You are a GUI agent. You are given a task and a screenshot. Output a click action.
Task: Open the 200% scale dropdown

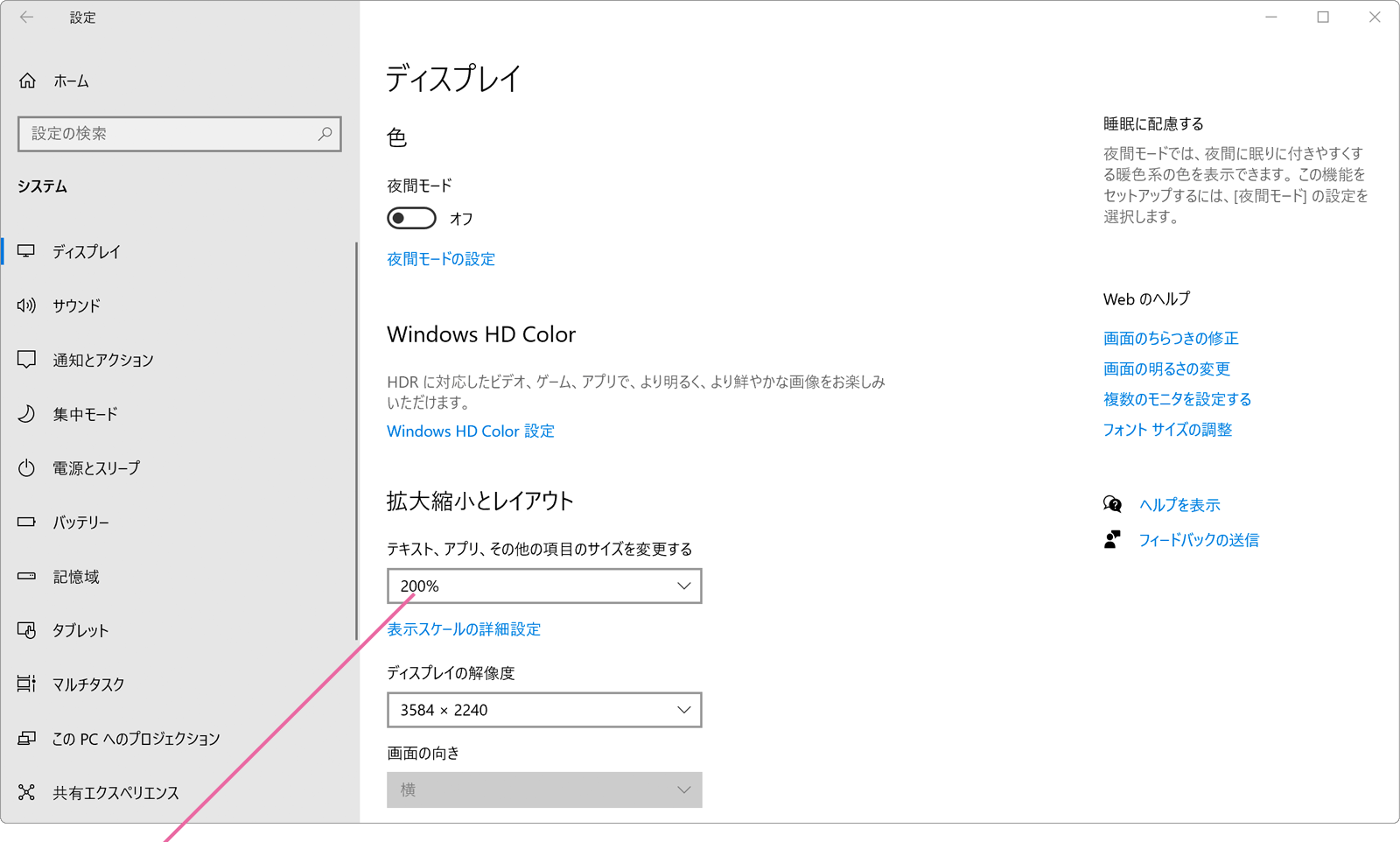544,586
